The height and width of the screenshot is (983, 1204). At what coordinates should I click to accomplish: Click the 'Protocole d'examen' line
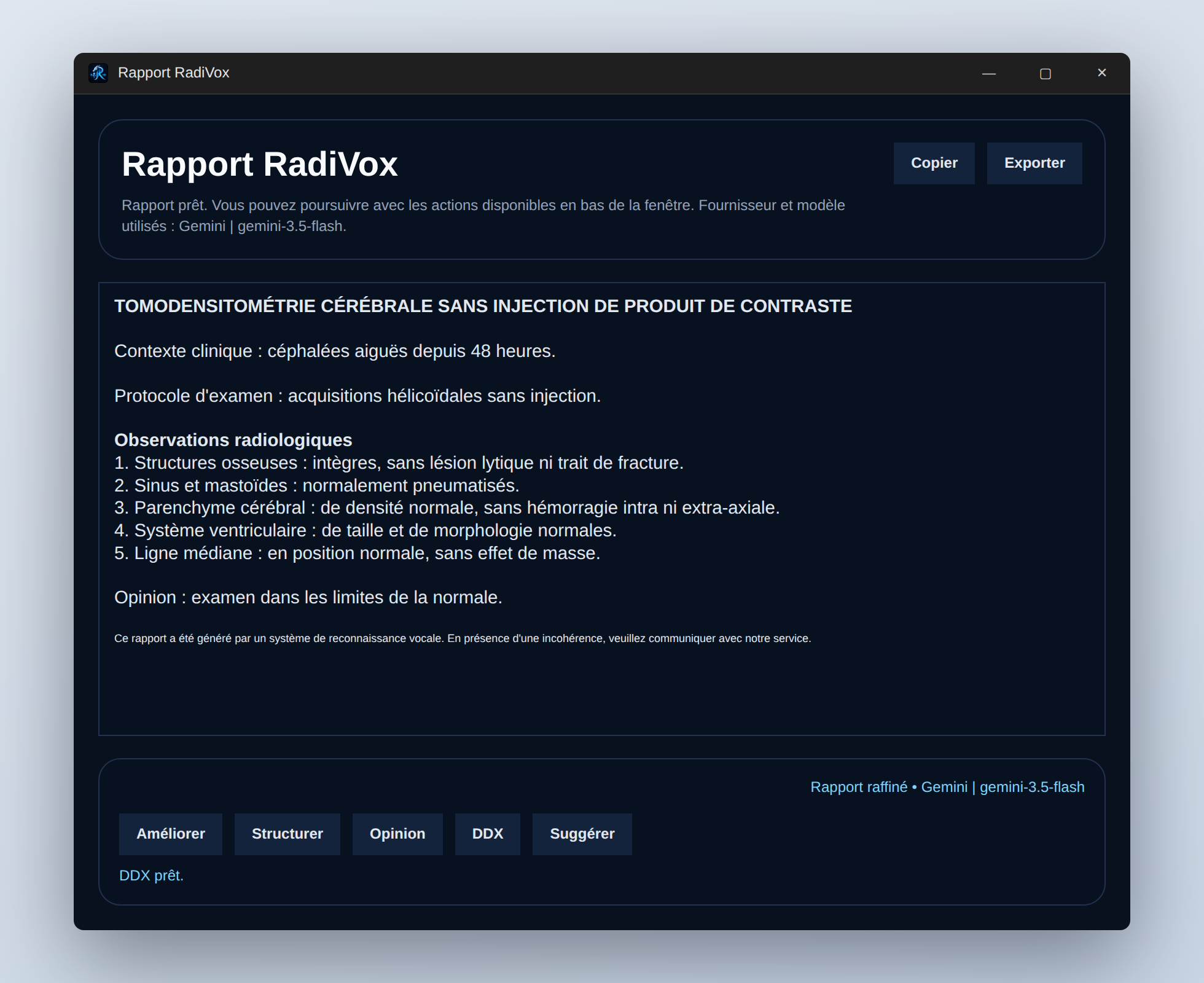[x=358, y=396]
